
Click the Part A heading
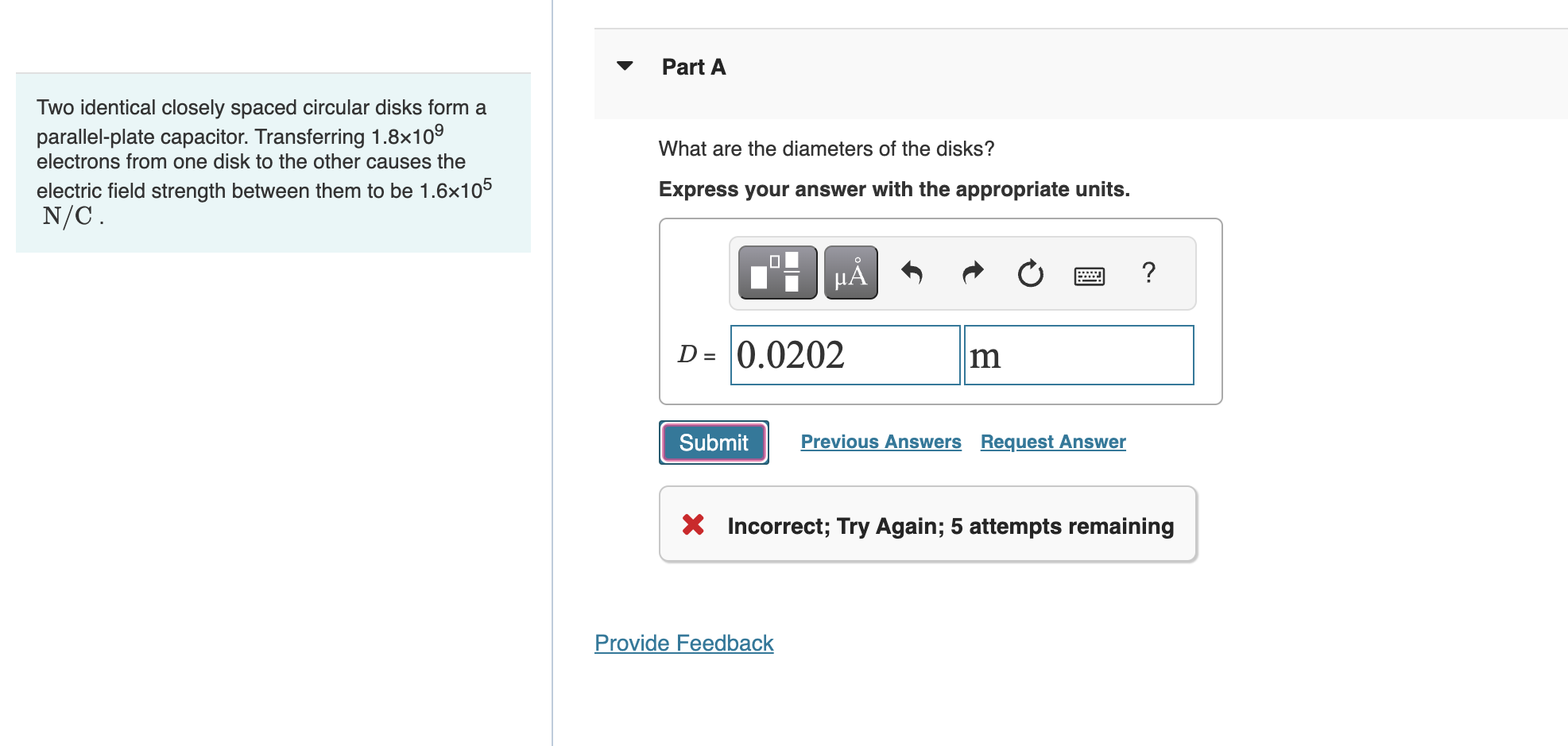[x=692, y=67]
